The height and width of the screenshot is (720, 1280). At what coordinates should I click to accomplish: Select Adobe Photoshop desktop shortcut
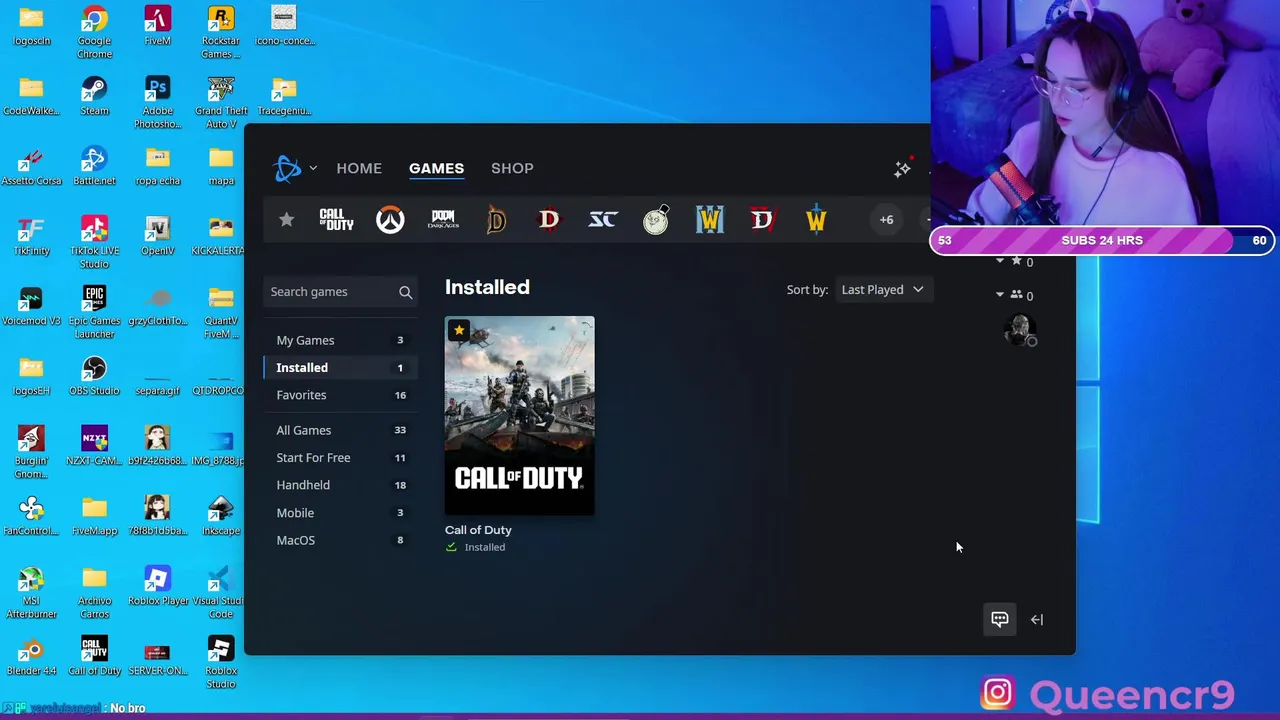[157, 102]
